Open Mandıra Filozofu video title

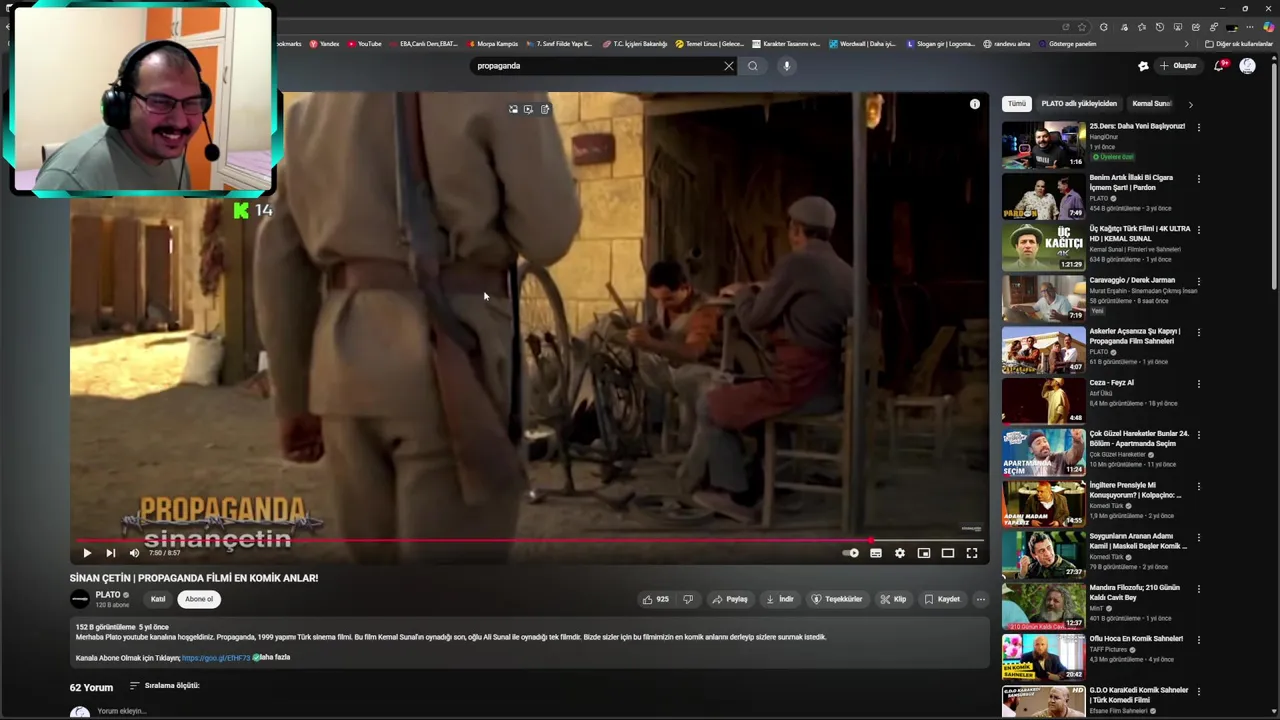pyautogui.click(x=1135, y=592)
